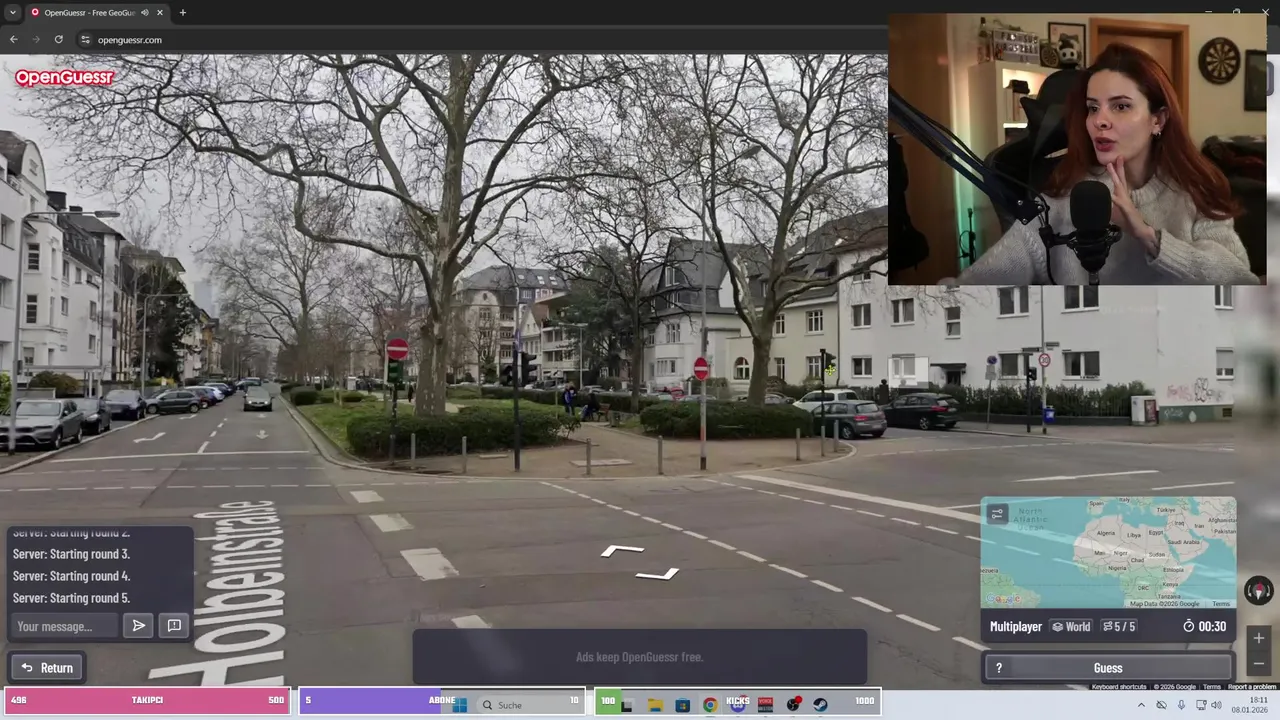This screenshot has height=720, width=1280.
Task: Open the quick chat emote icon
Action: point(174,626)
